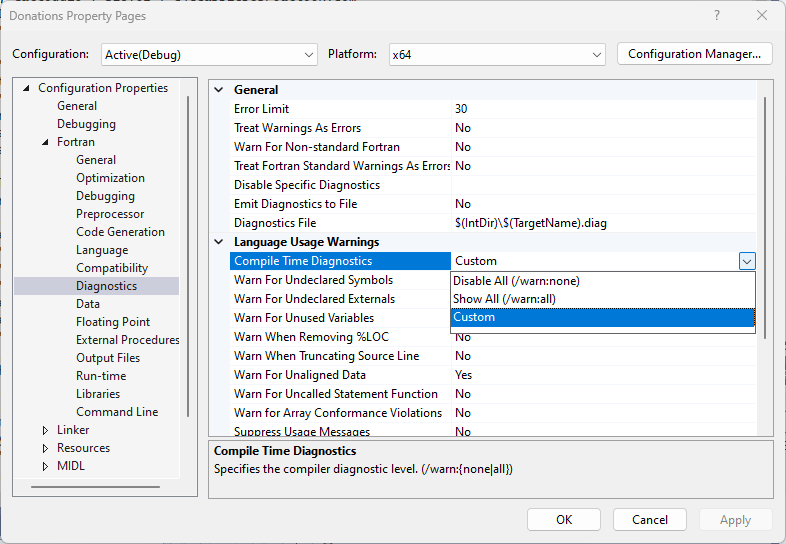
Task: Collapse the Fortran tree node
Action: point(45,142)
